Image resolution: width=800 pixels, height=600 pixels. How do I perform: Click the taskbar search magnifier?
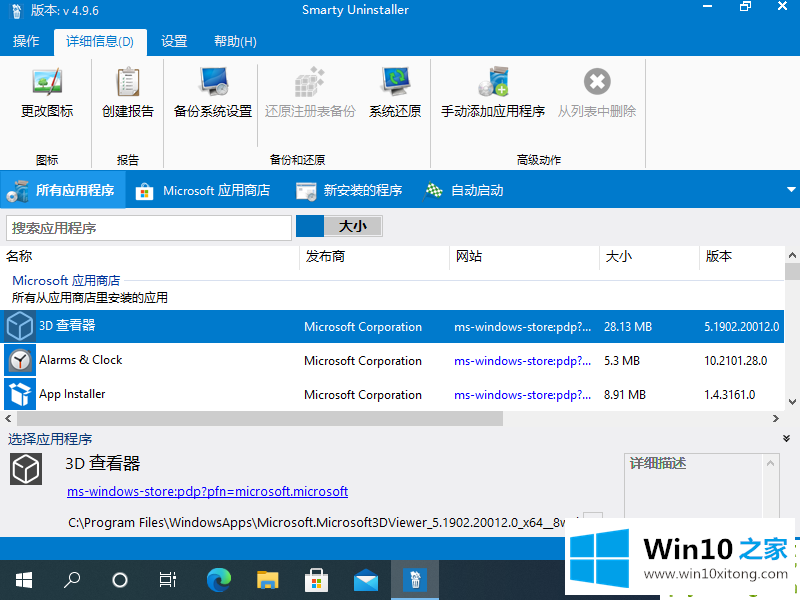(71, 580)
